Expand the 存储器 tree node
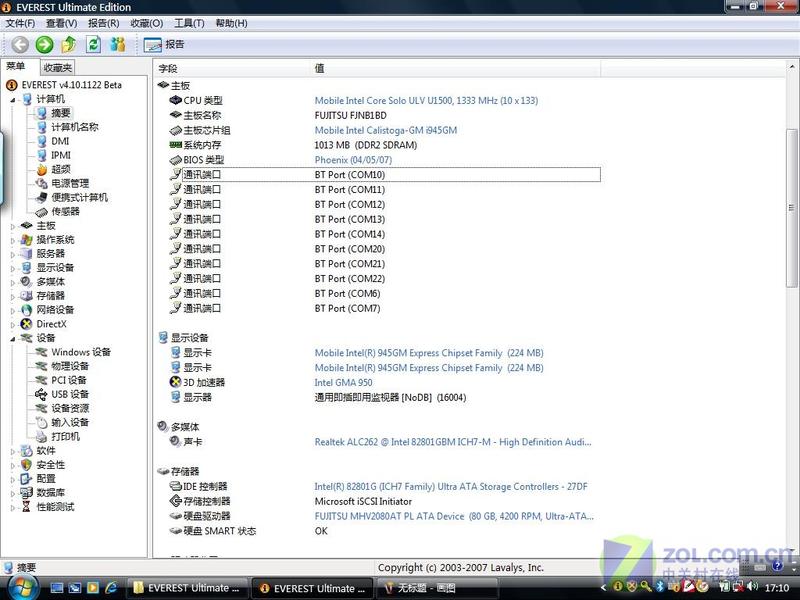This screenshot has height=600, width=800. point(13,296)
